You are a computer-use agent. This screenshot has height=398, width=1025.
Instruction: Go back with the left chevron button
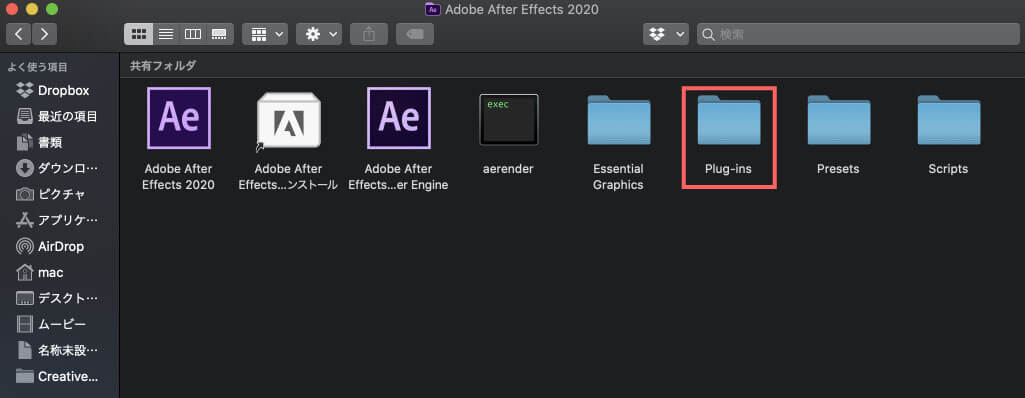[18, 34]
